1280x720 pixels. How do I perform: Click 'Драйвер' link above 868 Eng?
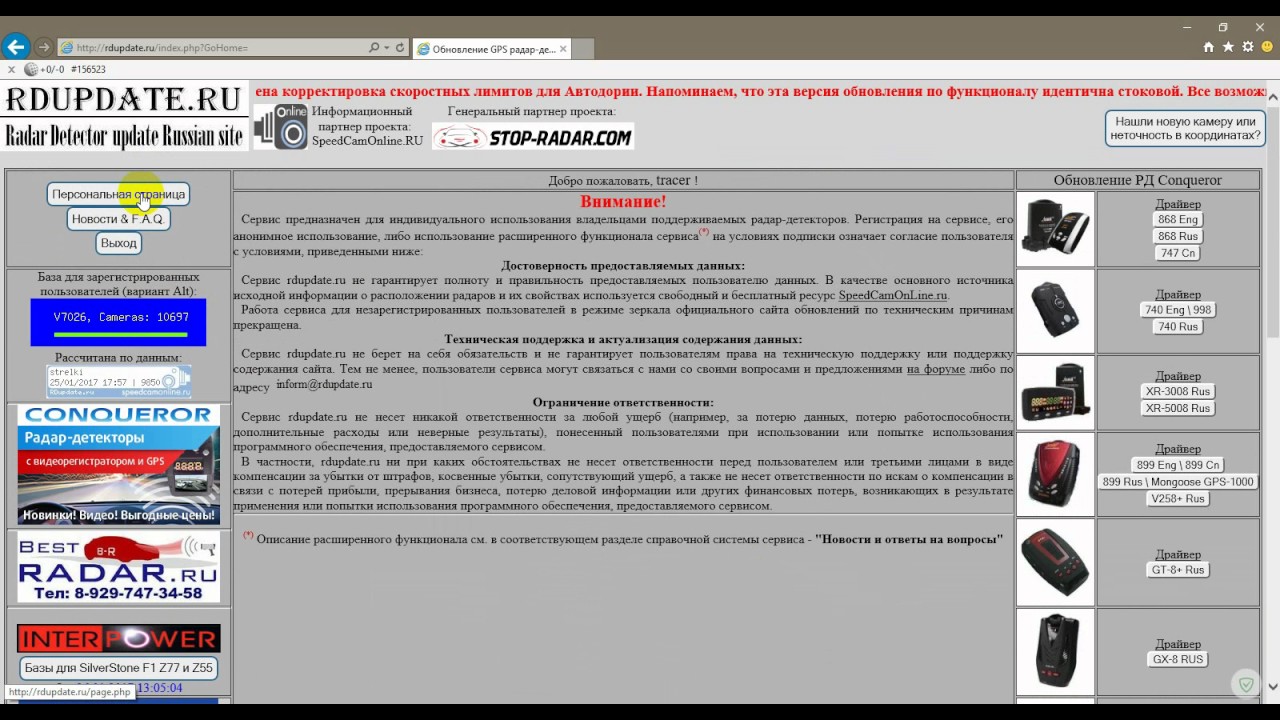point(1177,204)
